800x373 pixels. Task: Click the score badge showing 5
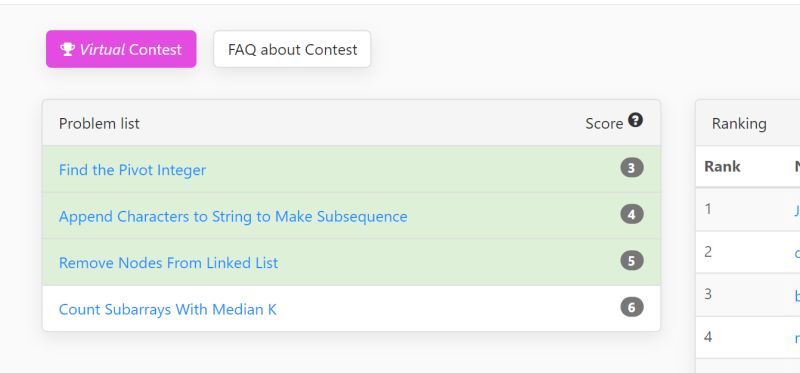point(632,261)
